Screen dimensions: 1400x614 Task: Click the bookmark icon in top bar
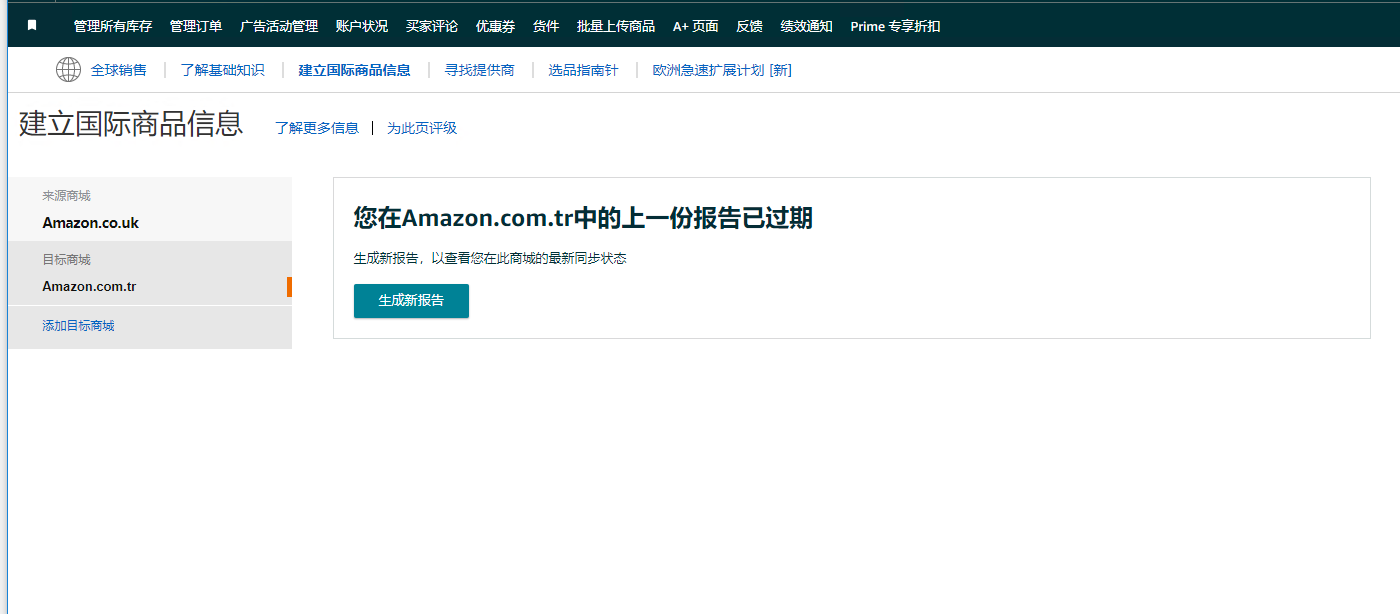click(x=32, y=26)
